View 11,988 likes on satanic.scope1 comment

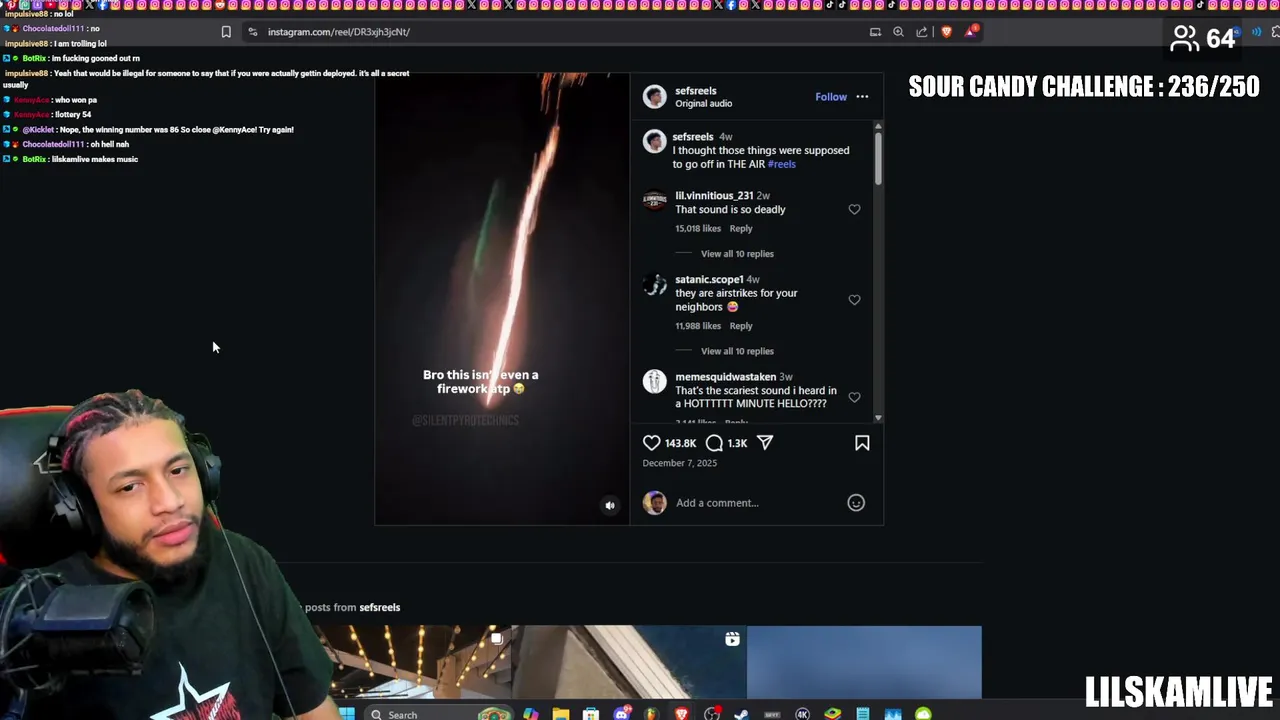tap(698, 326)
